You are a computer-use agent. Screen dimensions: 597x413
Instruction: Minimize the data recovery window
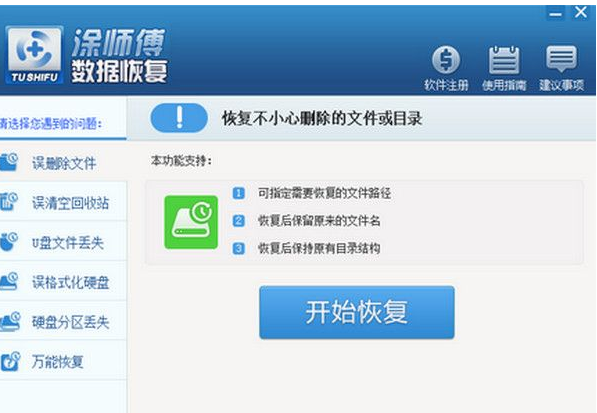555,13
